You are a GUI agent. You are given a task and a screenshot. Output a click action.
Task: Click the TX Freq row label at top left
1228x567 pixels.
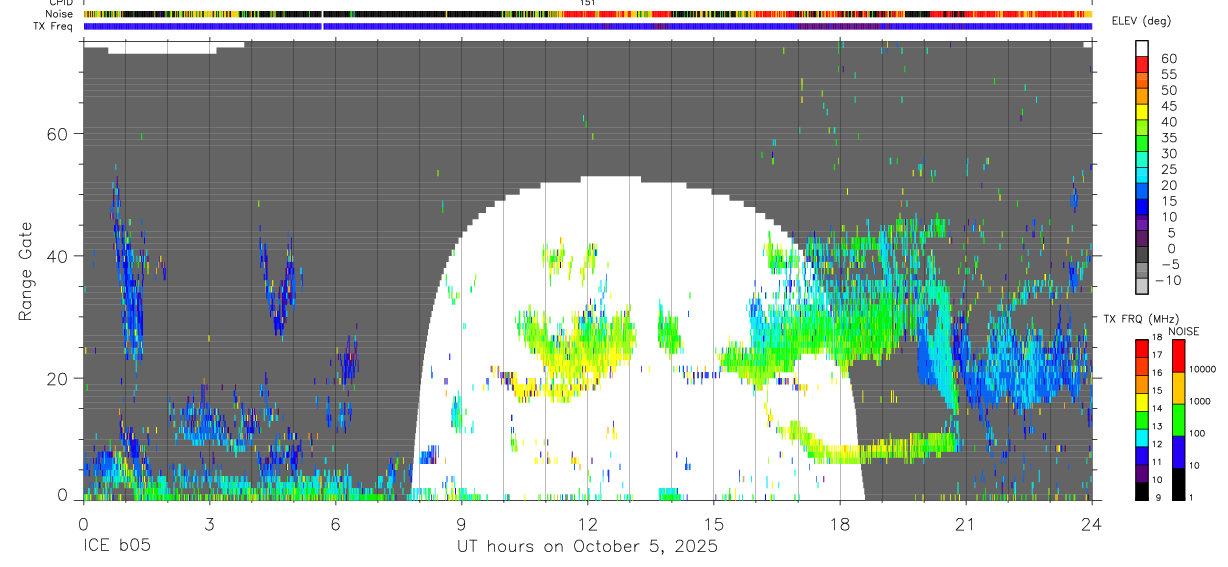coord(55,26)
